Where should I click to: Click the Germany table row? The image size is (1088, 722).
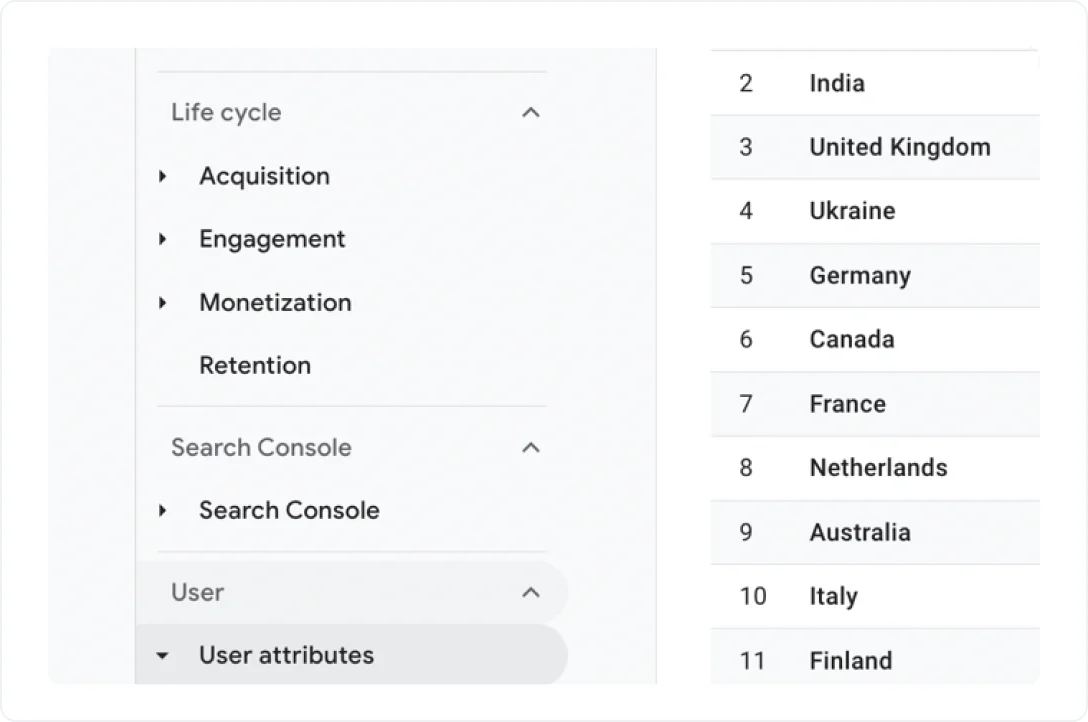(858, 275)
